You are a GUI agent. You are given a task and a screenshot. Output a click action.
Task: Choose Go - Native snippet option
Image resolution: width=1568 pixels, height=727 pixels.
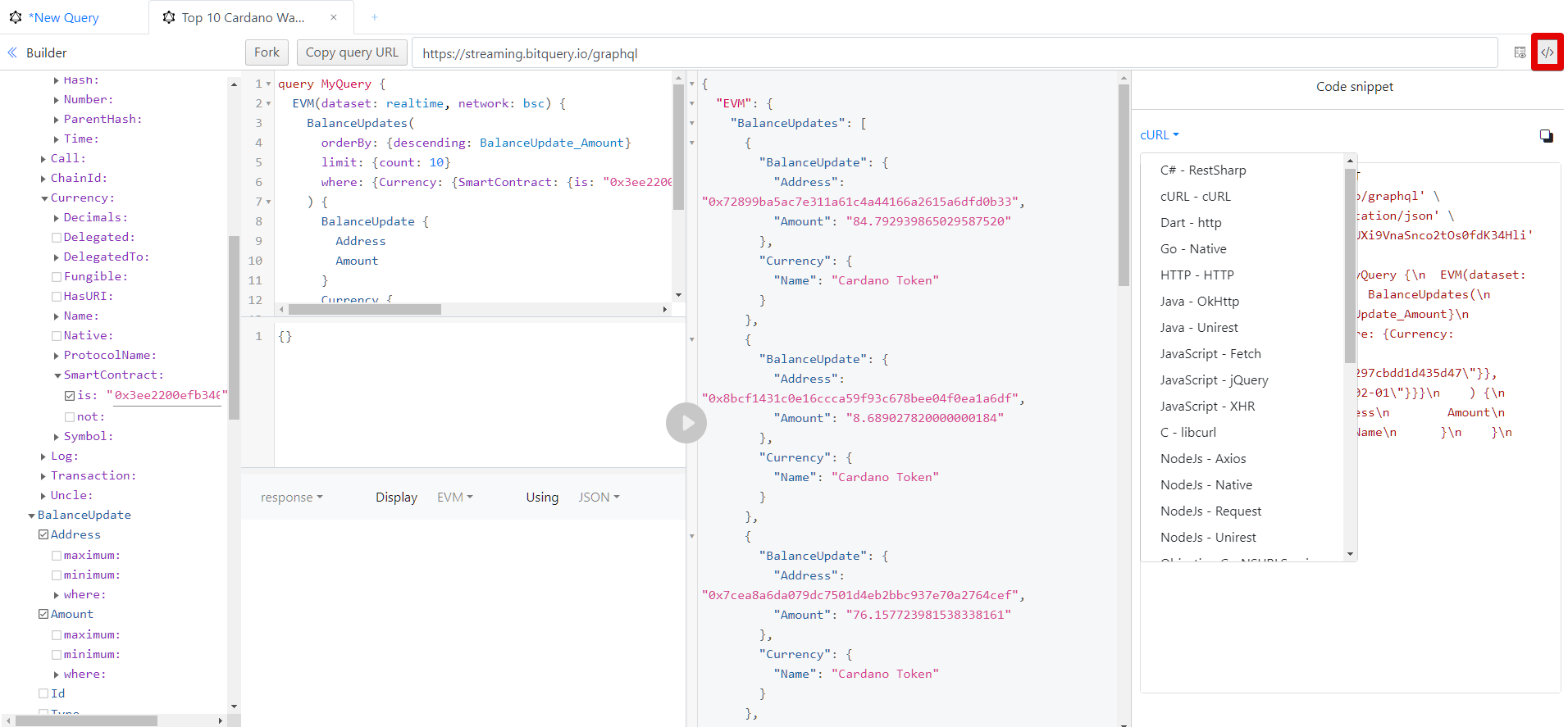pyautogui.click(x=1193, y=249)
